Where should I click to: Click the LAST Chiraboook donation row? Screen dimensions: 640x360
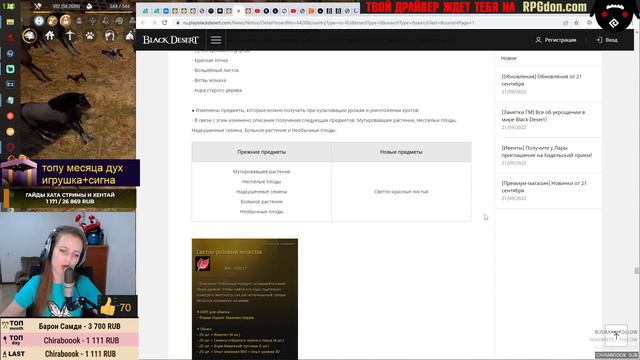click(69, 353)
